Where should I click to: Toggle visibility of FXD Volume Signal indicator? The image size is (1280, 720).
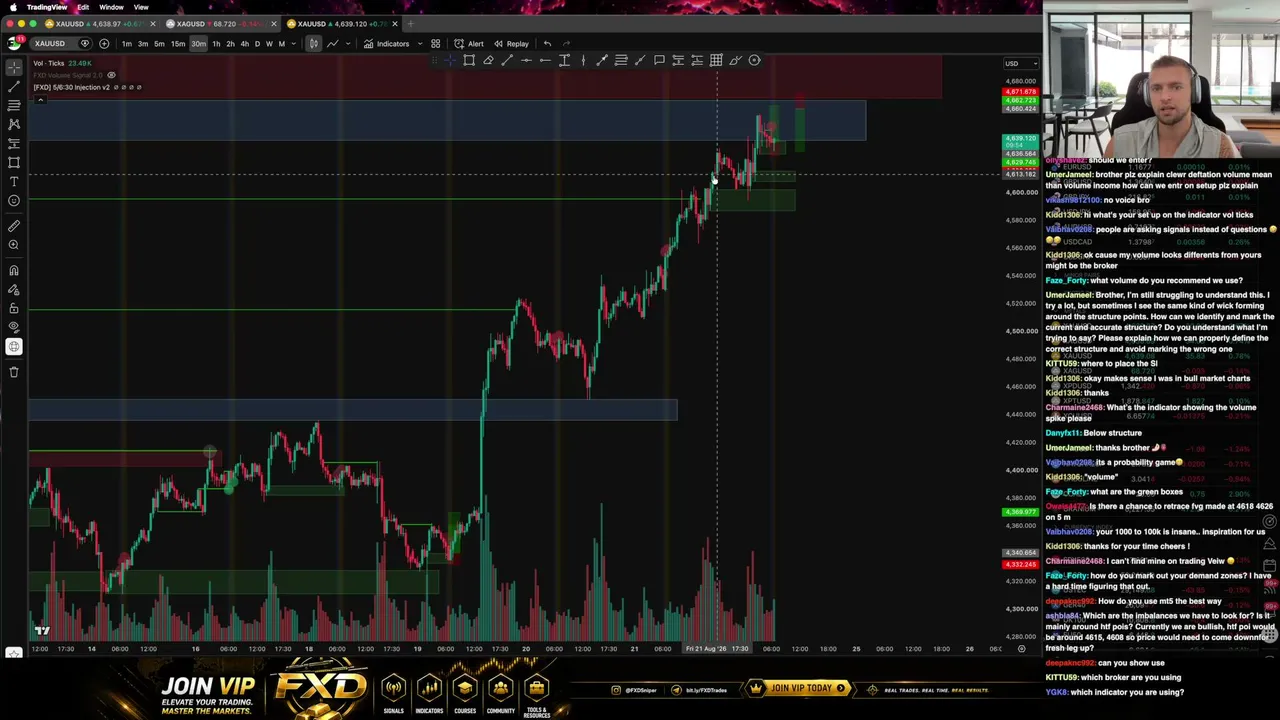(x=111, y=75)
